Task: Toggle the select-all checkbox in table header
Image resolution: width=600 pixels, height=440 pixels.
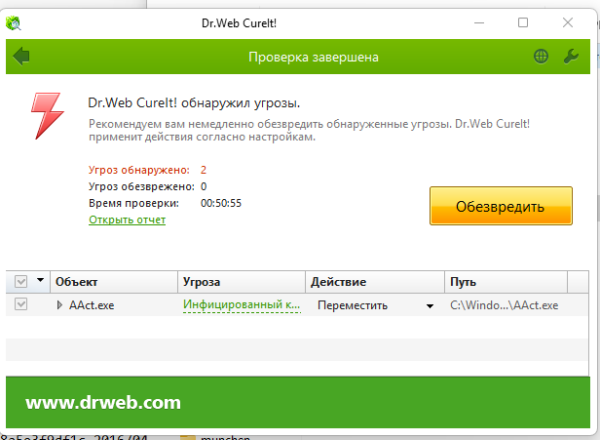Action: click(21, 282)
